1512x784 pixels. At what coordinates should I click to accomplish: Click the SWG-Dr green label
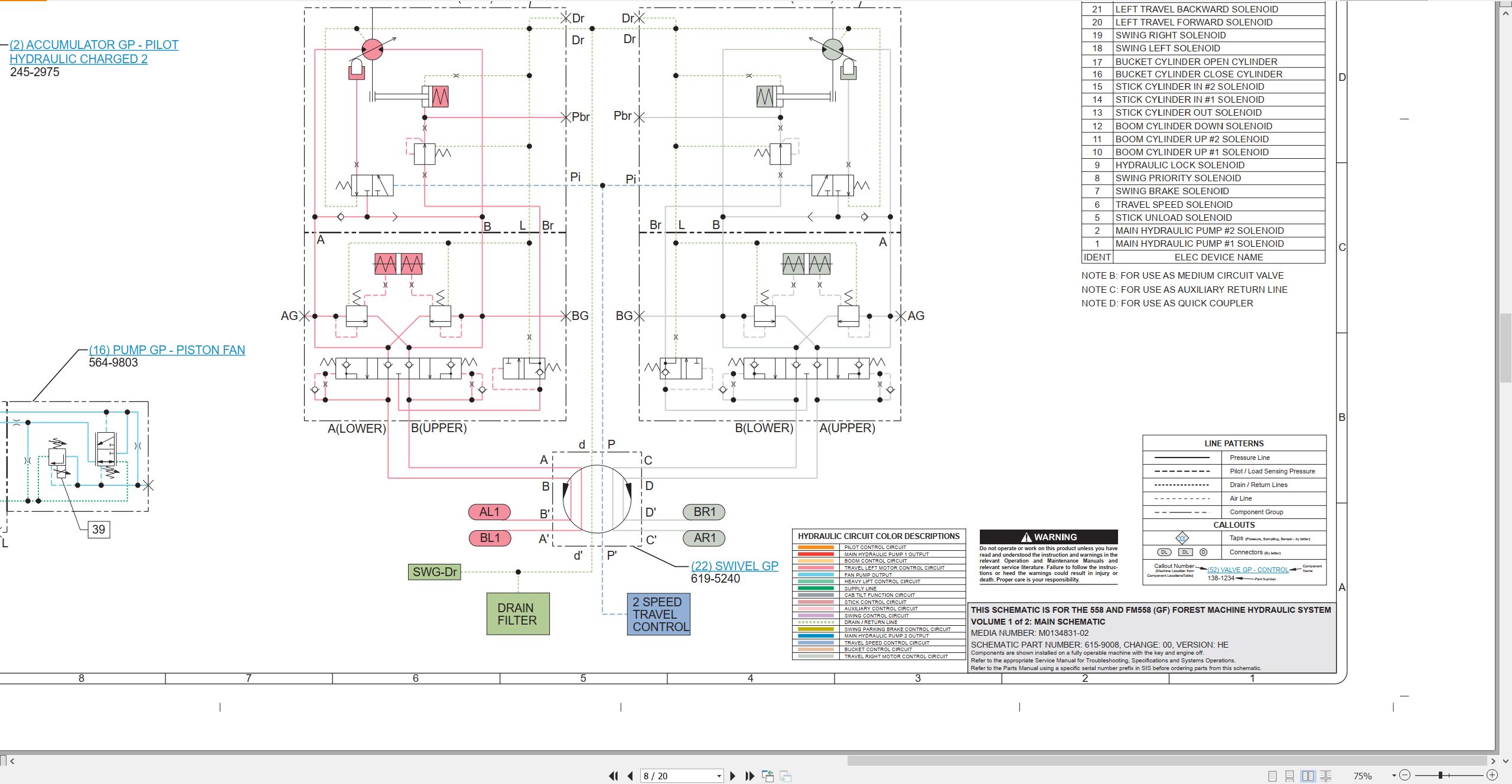[434, 571]
